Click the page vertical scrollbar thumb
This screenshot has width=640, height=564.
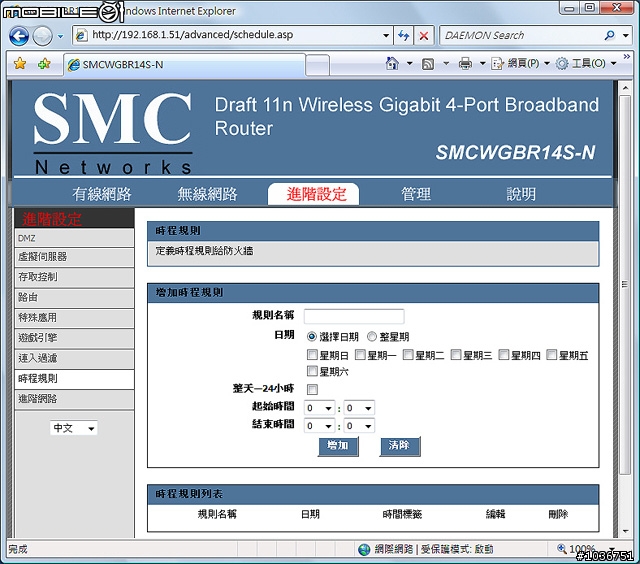pos(625,284)
